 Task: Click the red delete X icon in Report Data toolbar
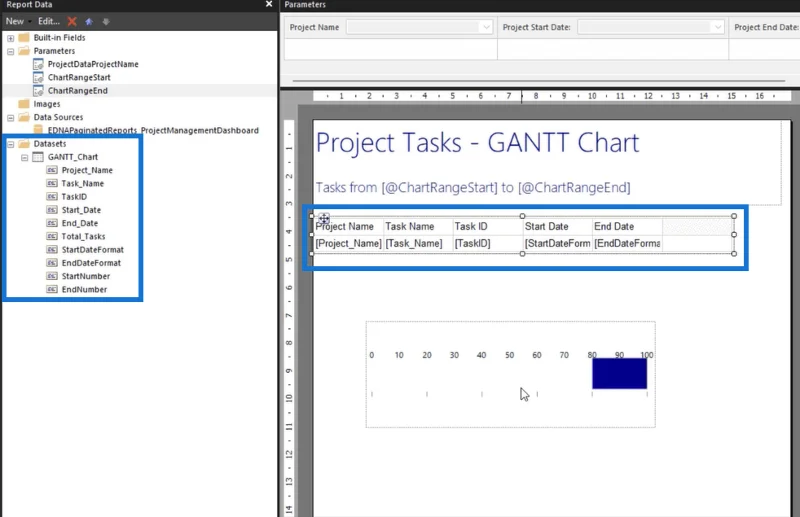pyautogui.click(x=72, y=21)
